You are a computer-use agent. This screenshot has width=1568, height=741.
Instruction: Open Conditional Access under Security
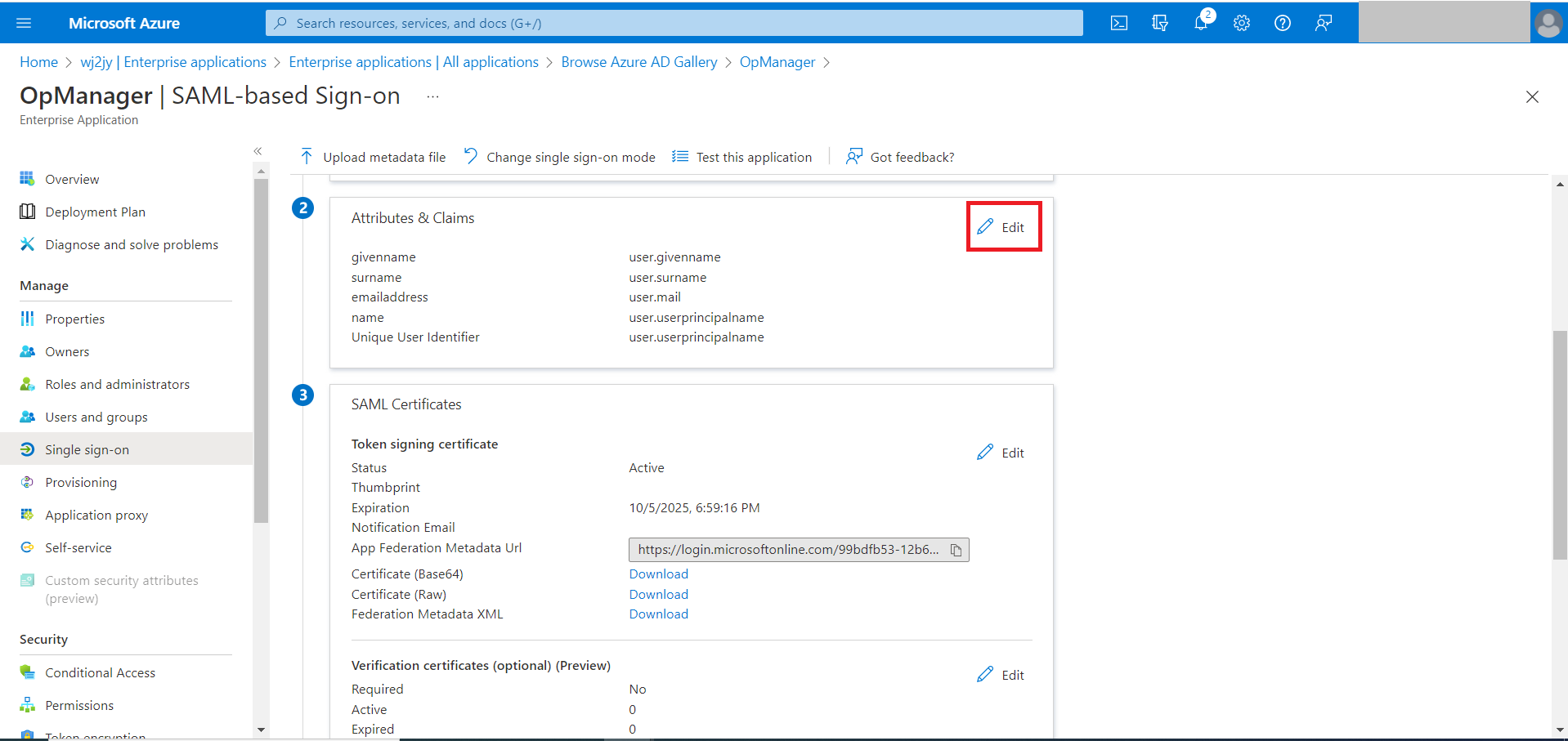[100, 672]
